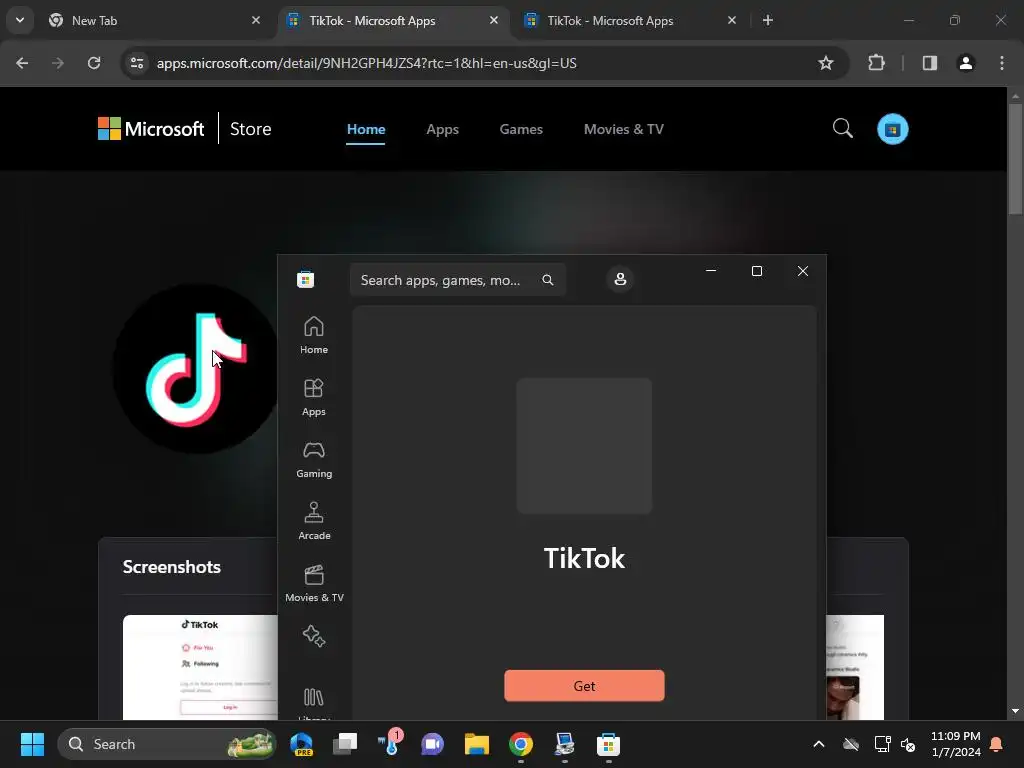Open the partially hidden right screenshot thumbnail
This screenshot has height=768, width=1024.
(x=855, y=667)
